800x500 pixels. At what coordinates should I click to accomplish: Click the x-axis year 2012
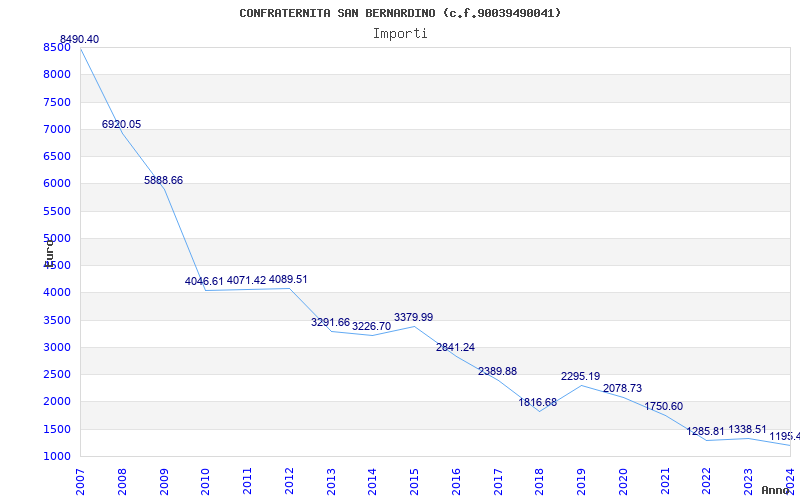[289, 482]
